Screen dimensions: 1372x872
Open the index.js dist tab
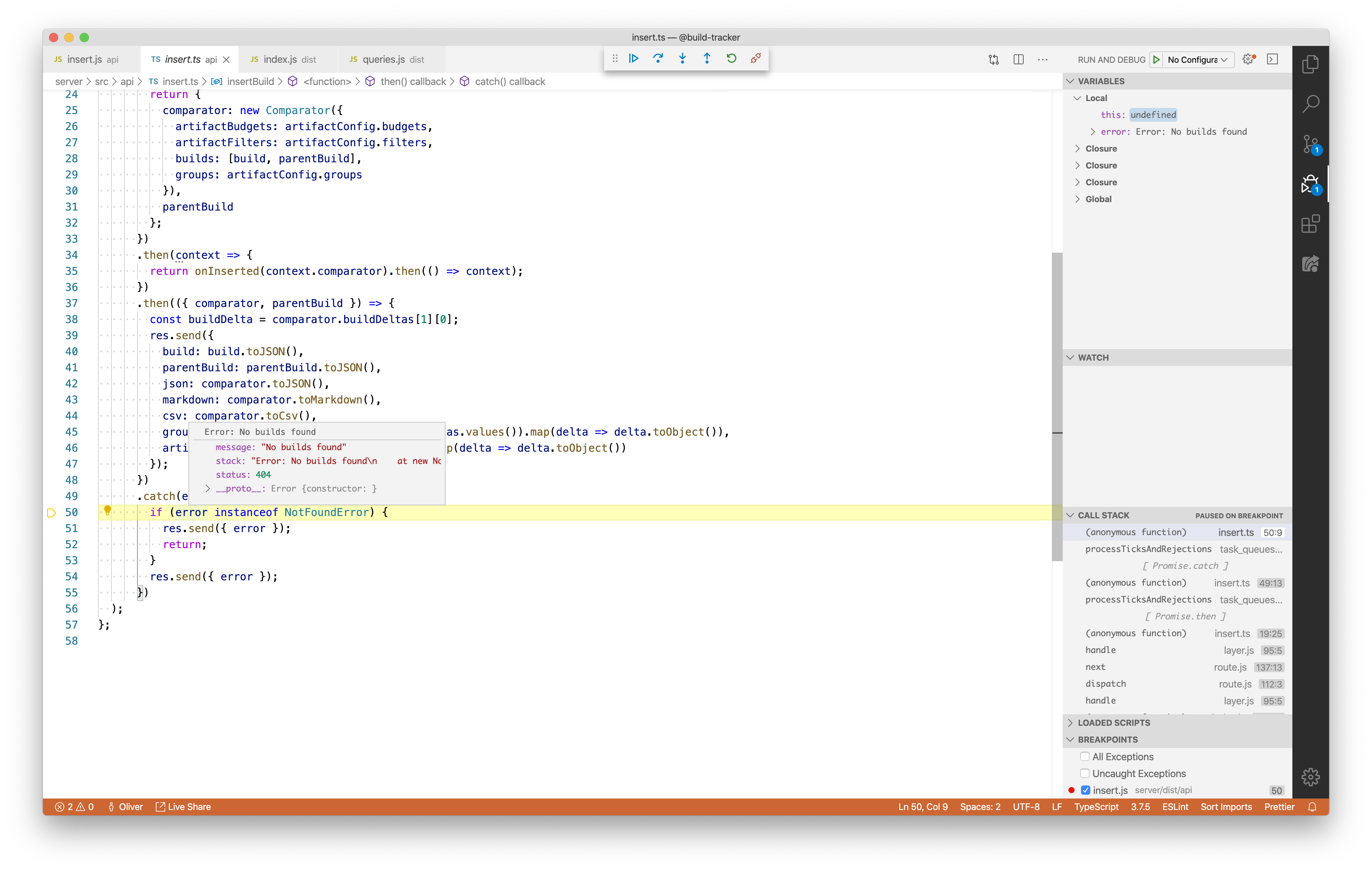click(281, 59)
